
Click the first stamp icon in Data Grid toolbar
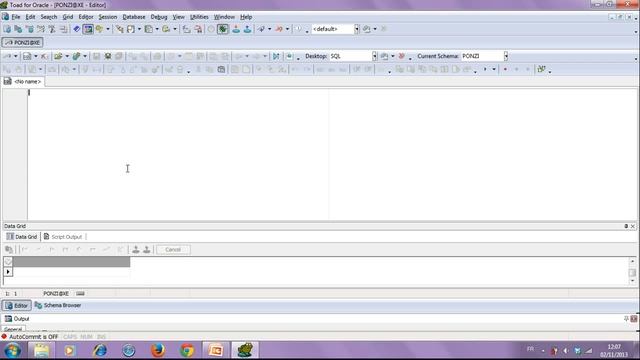point(136,249)
